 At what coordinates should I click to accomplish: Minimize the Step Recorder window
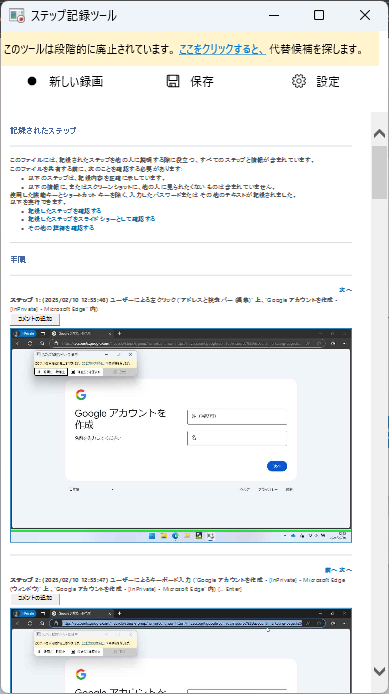click(x=274, y=15)
